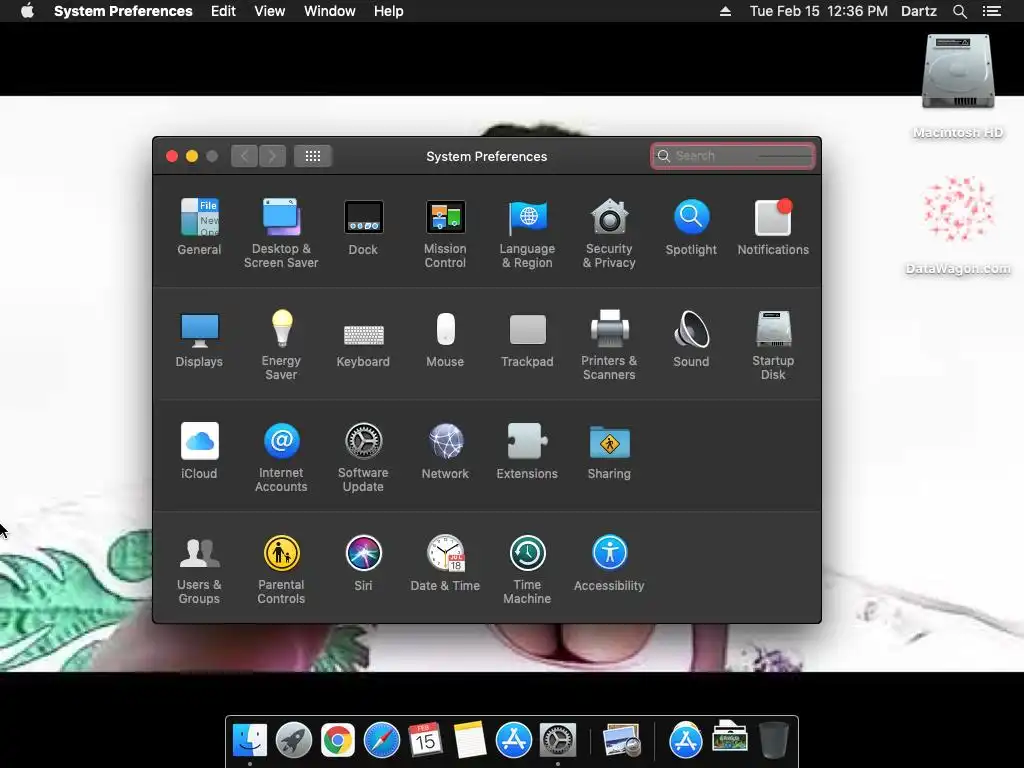
Task: Open the Sound preference pane
Action: pos(691,338)
